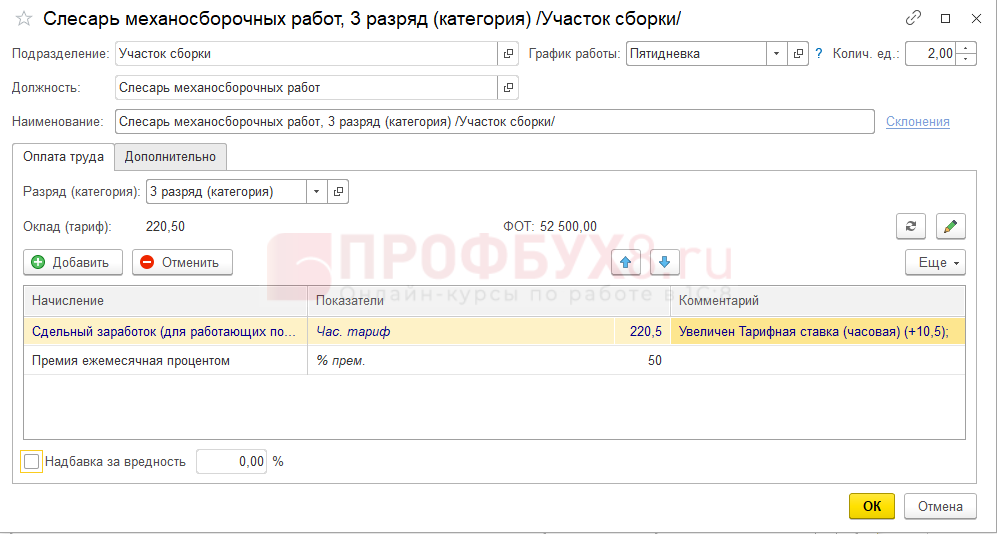Open Должность record via open icon
This screenshot has height=534, width=997.
click(x=507, y=88)
